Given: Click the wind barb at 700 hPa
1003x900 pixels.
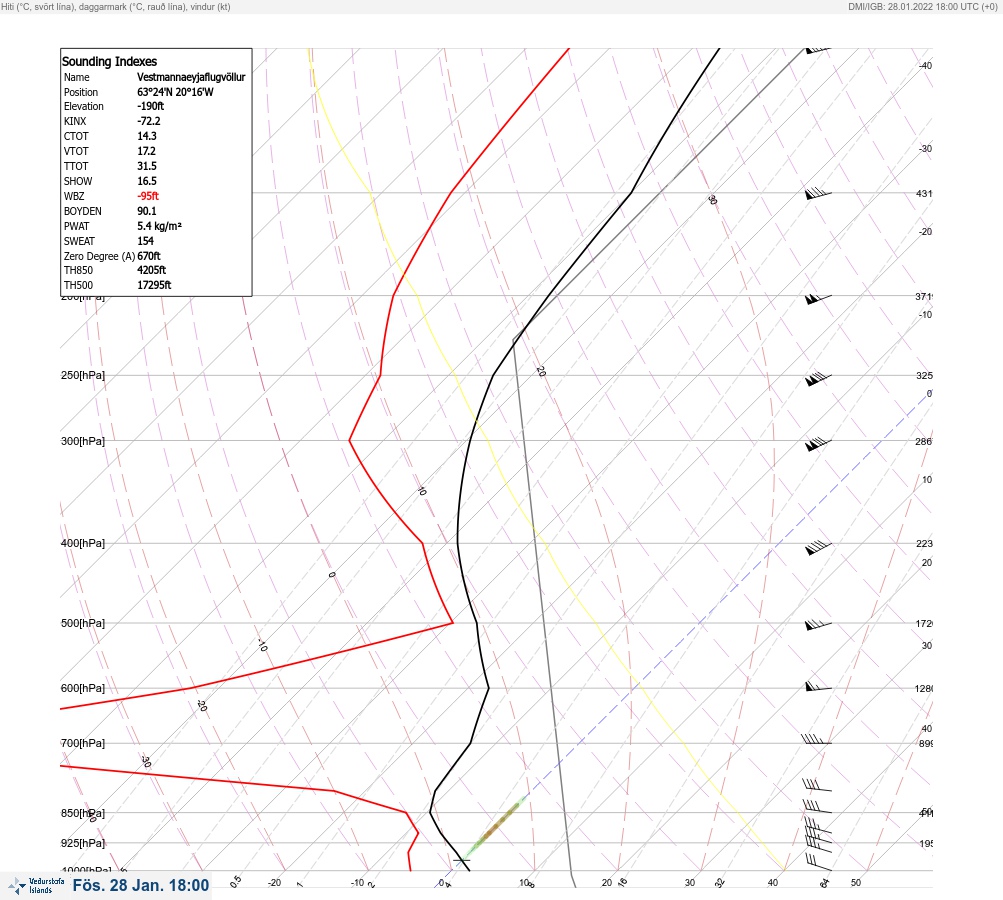Looking at the screenshot, I should click(816, 739).
